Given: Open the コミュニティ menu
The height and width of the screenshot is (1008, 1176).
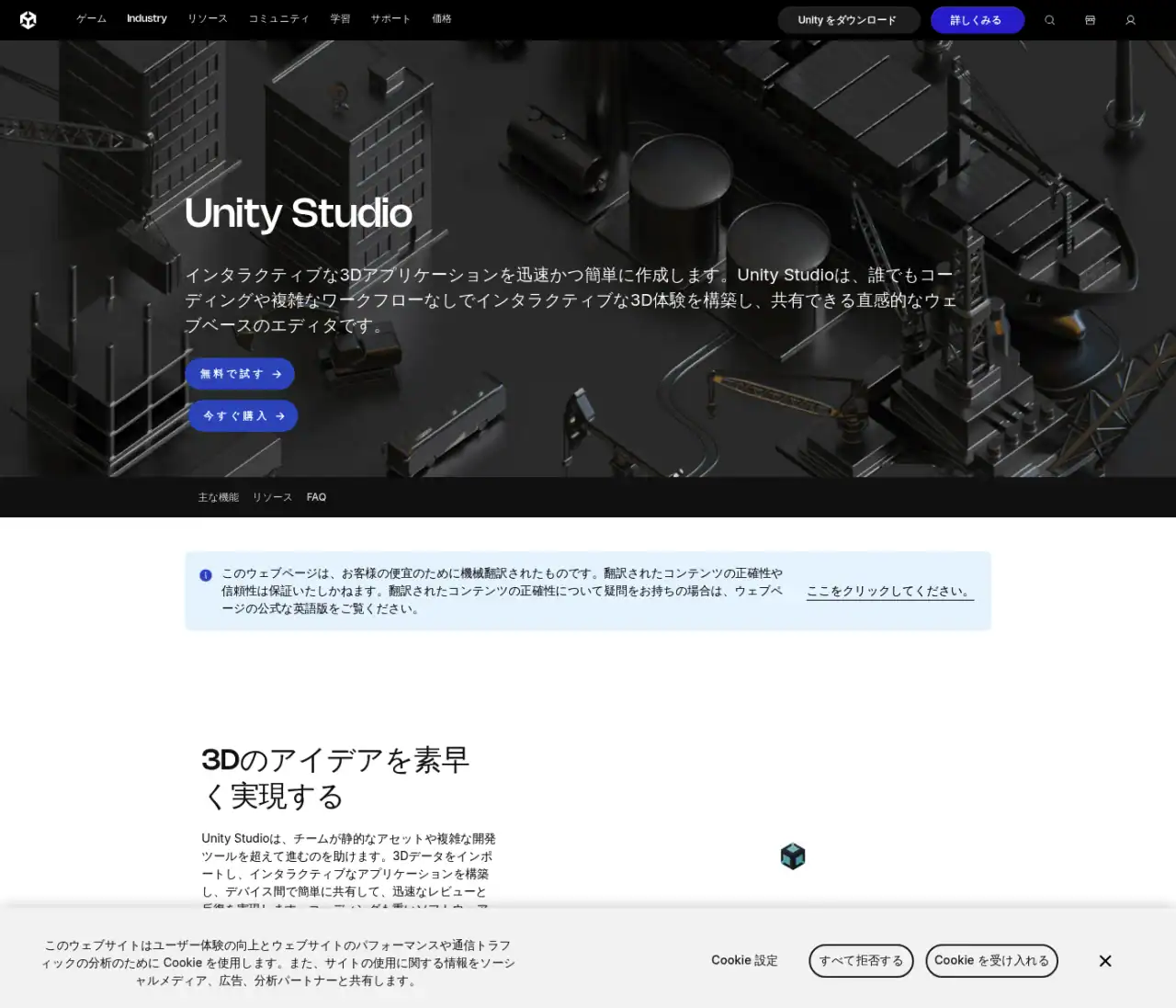Looking at the screenshot, I should (278, 19).
